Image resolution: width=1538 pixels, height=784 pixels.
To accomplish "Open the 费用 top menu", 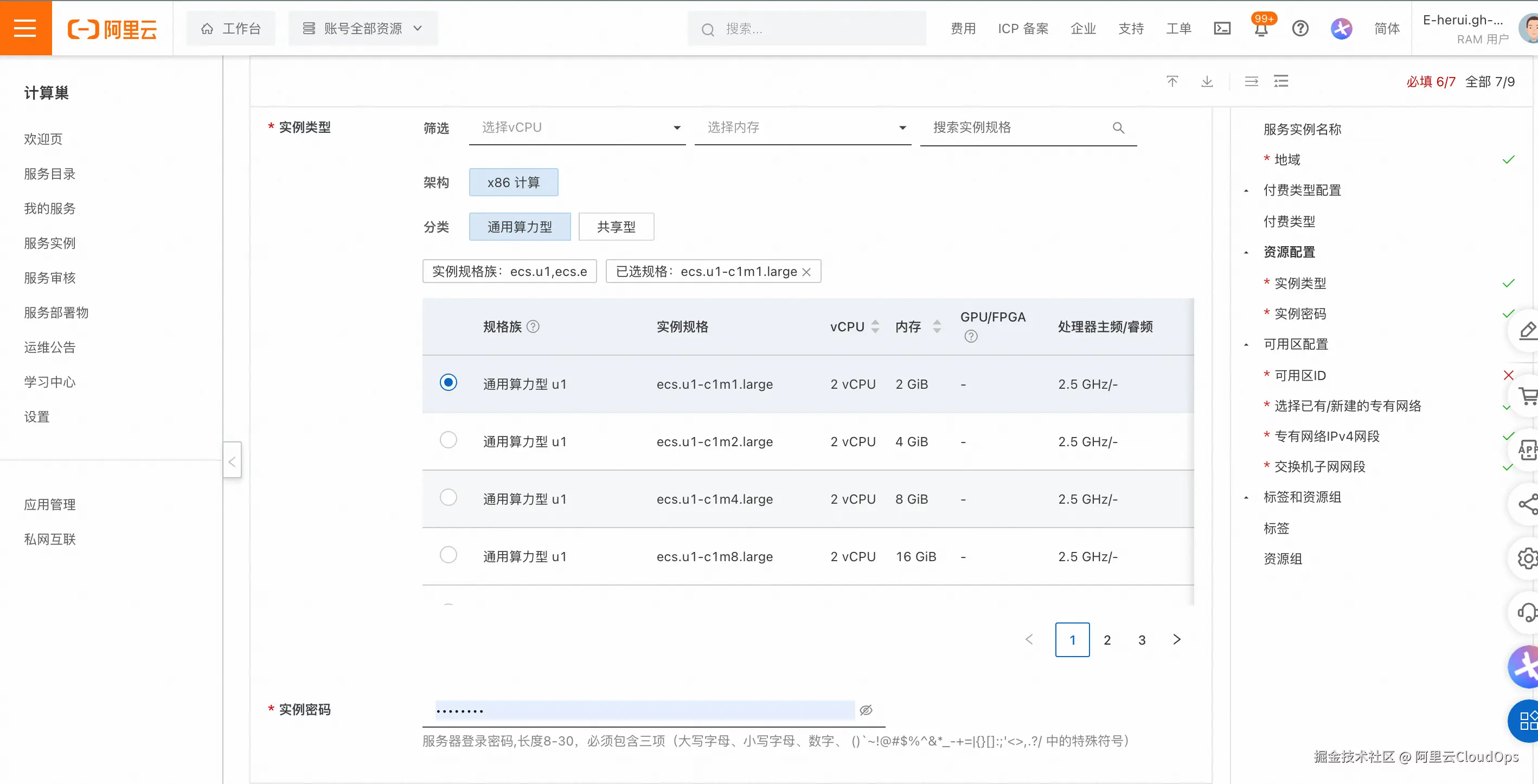I will click(x=963, y=28).
